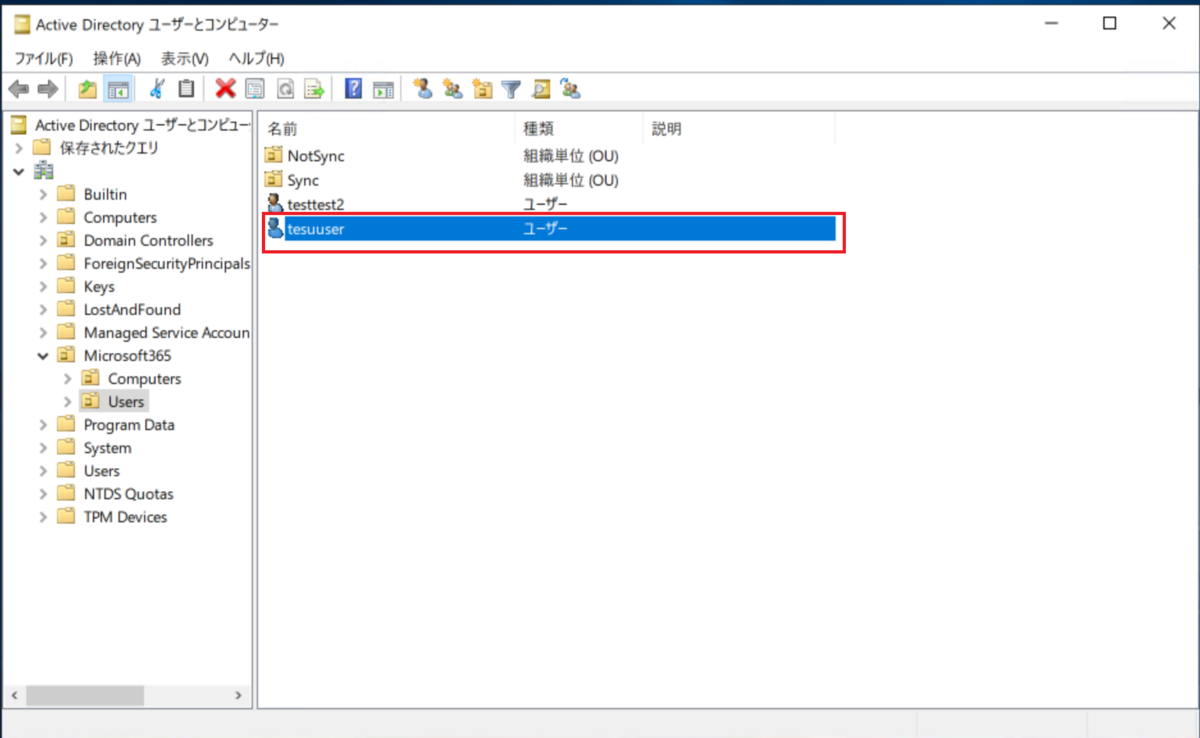The width and height of the screenshot is (1200, 738).
Task: Refresh the view using the toolbar
Action: 284,89
